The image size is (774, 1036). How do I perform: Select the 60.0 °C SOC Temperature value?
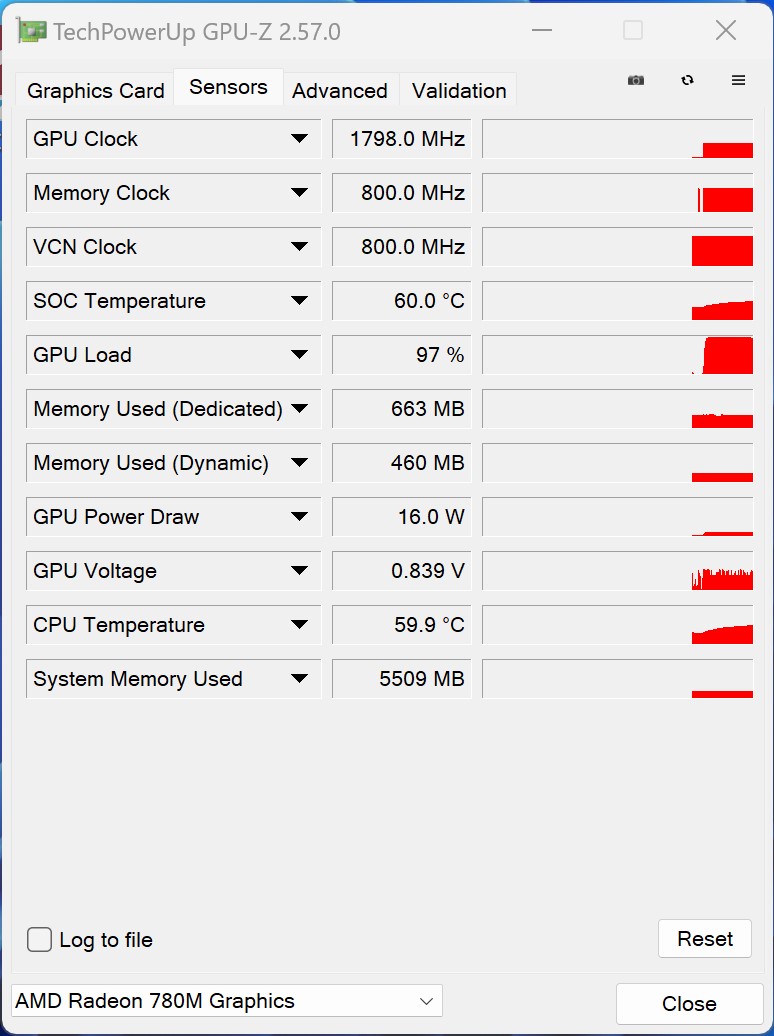(402, 301)
